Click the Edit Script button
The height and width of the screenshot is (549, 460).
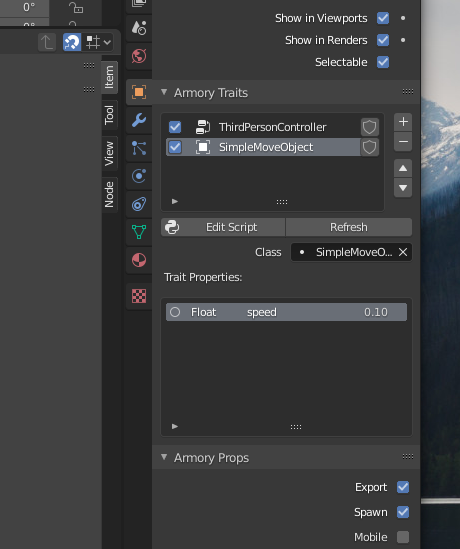coord(223,227)
